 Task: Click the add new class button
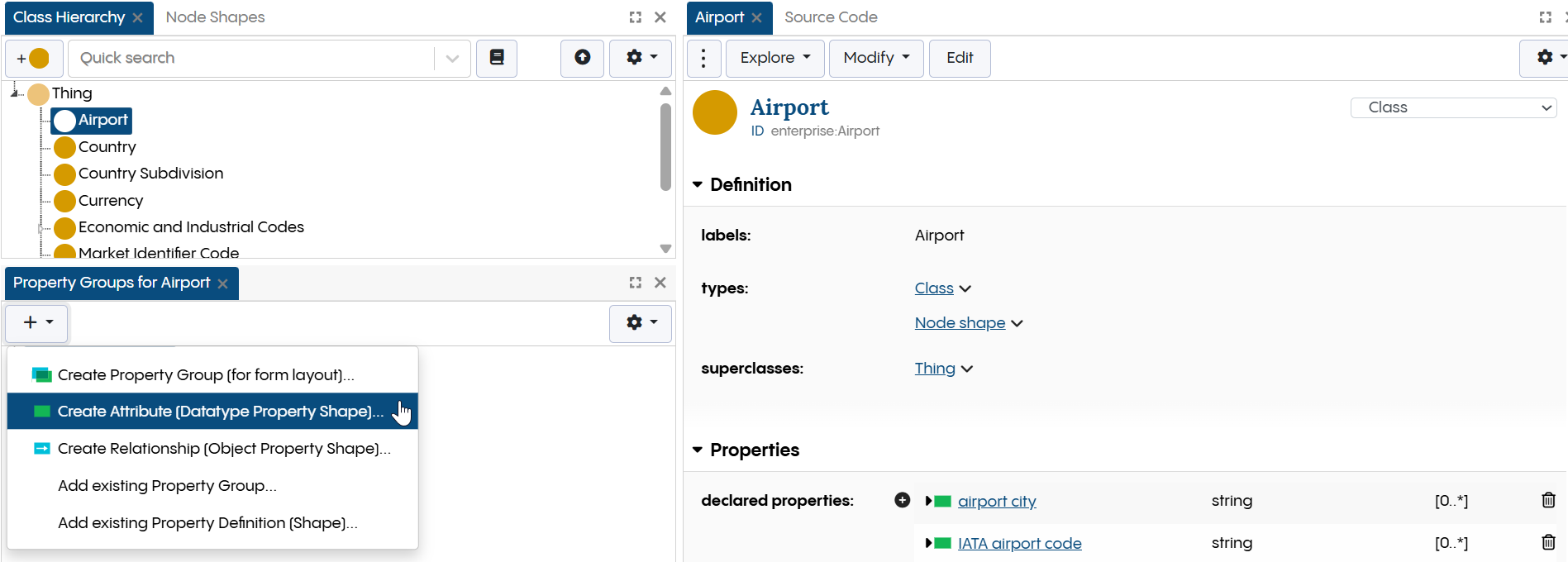click(x=34, y=58)
